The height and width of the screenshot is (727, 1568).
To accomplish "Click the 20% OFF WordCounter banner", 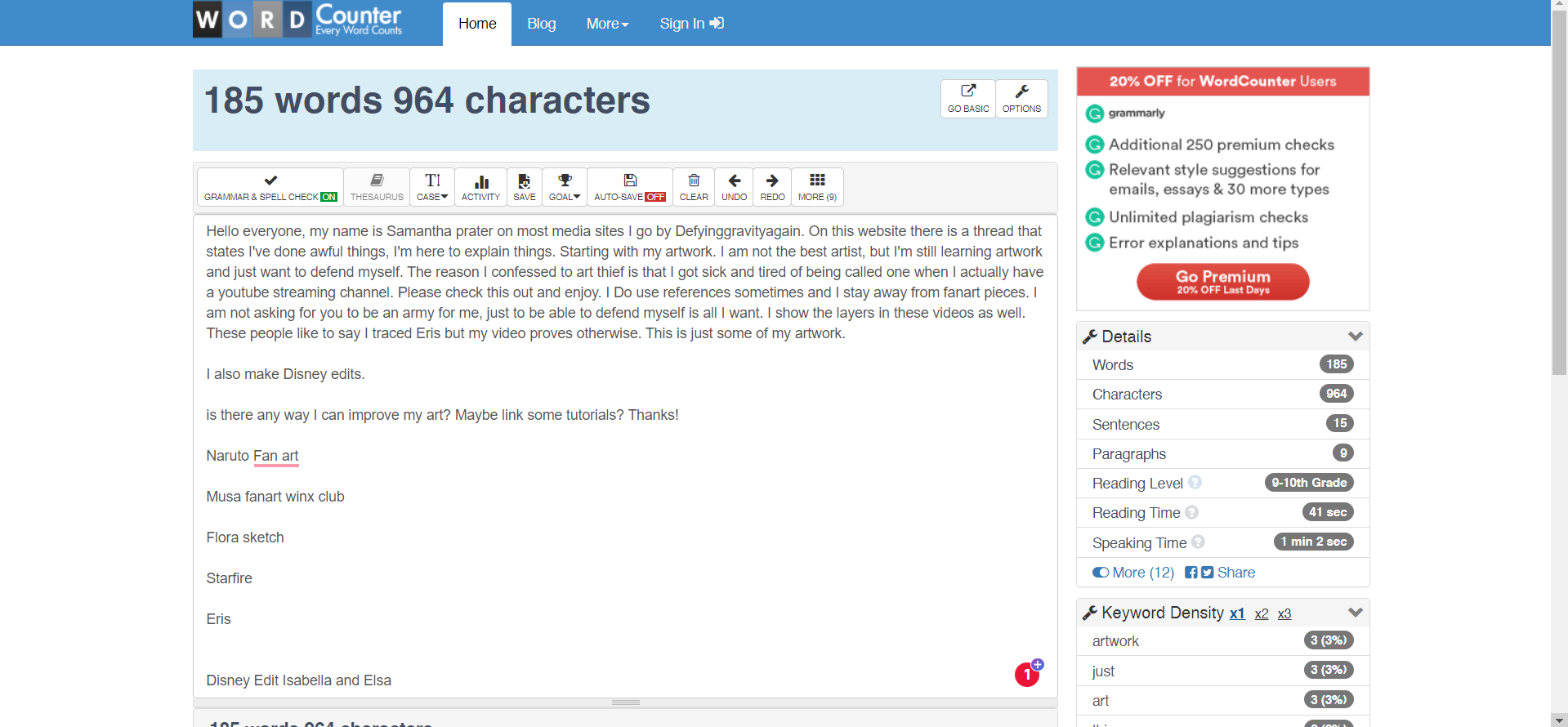I will 1222,81.
